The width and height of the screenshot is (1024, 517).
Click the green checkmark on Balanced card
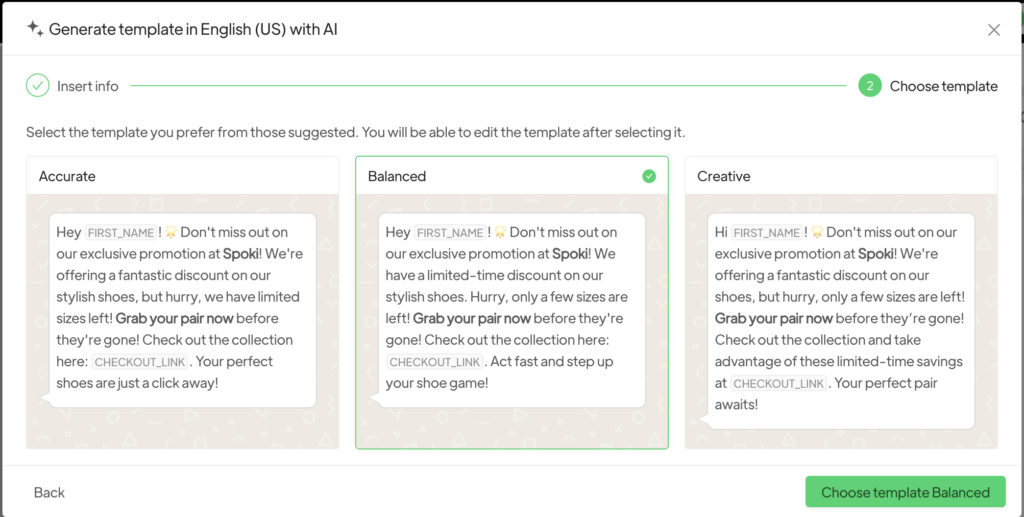tap(649, 176)
